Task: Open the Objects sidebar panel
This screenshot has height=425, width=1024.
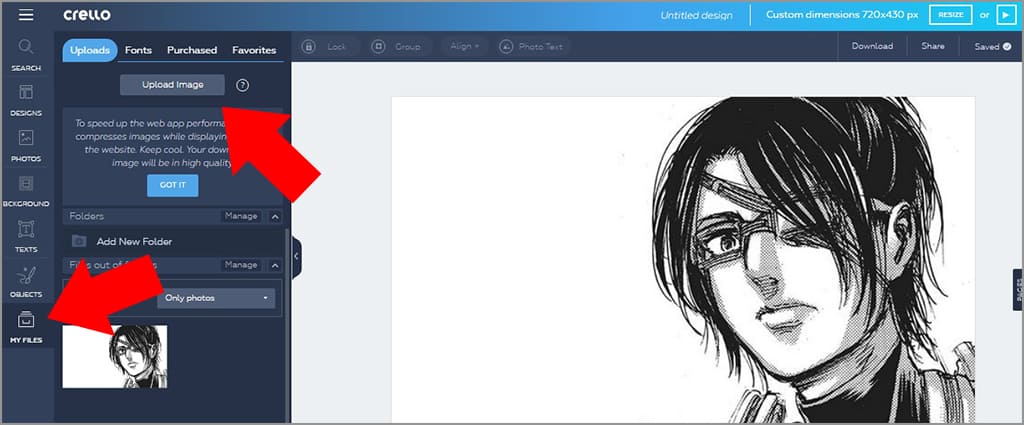Action: [26, 282]
